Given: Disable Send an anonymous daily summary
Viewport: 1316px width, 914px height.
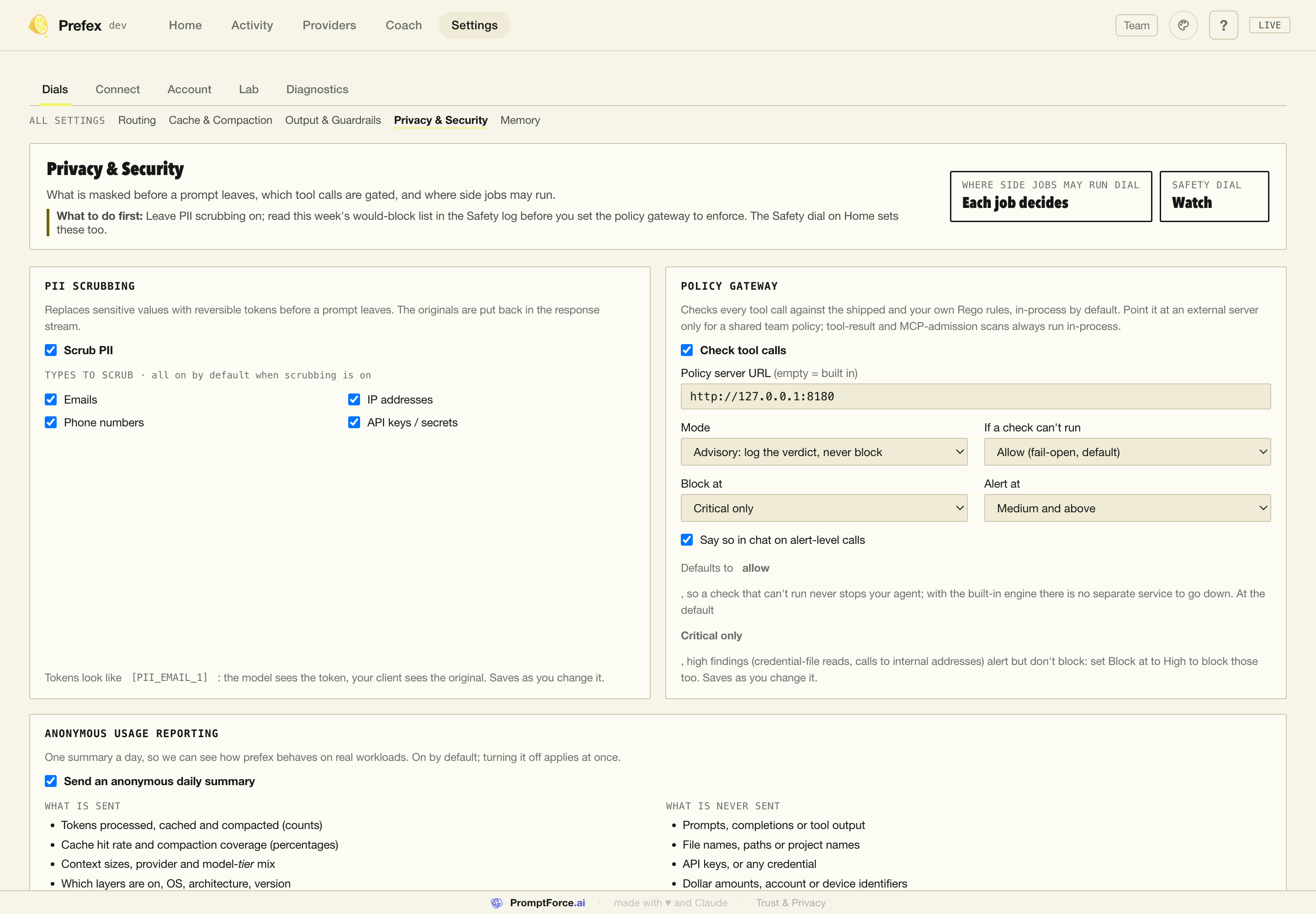Looking at the screenshot, I should (51, 781).
